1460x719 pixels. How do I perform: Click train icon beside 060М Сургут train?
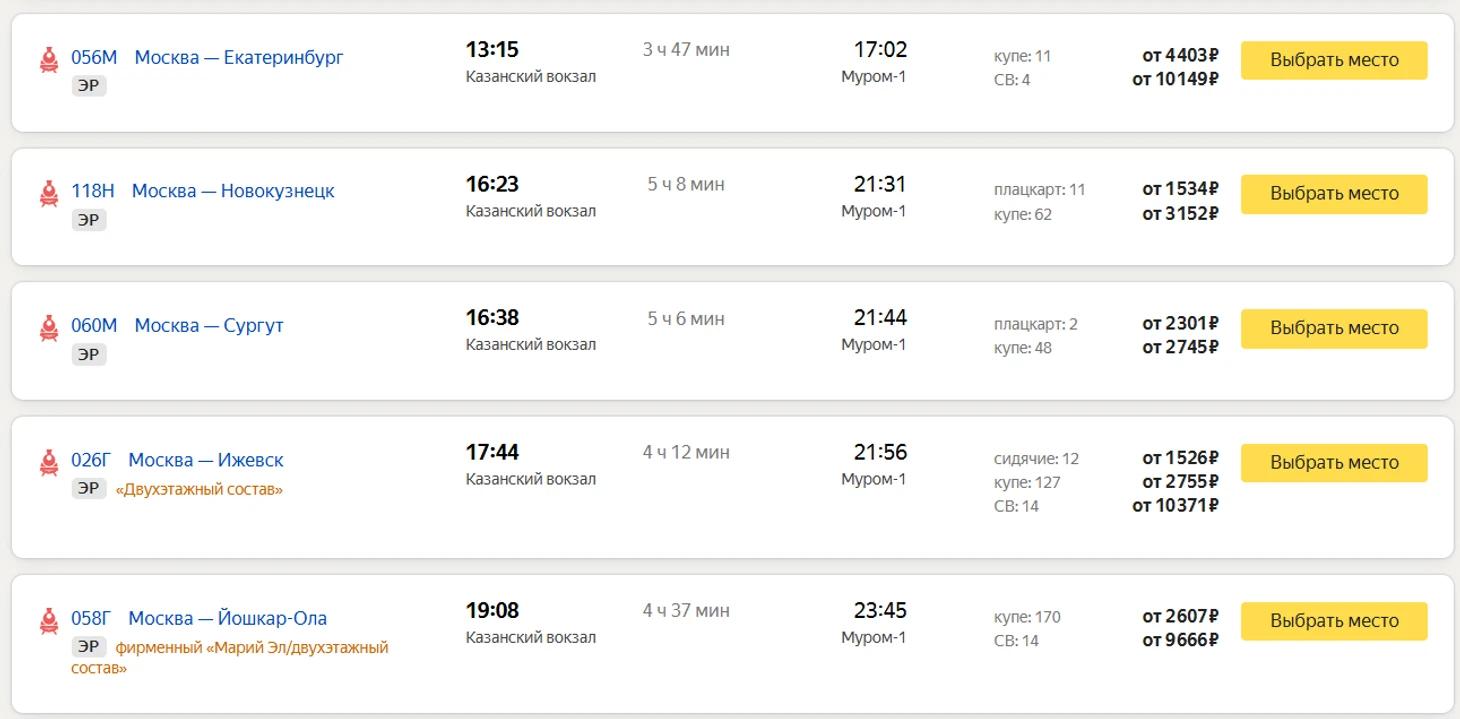49,327
